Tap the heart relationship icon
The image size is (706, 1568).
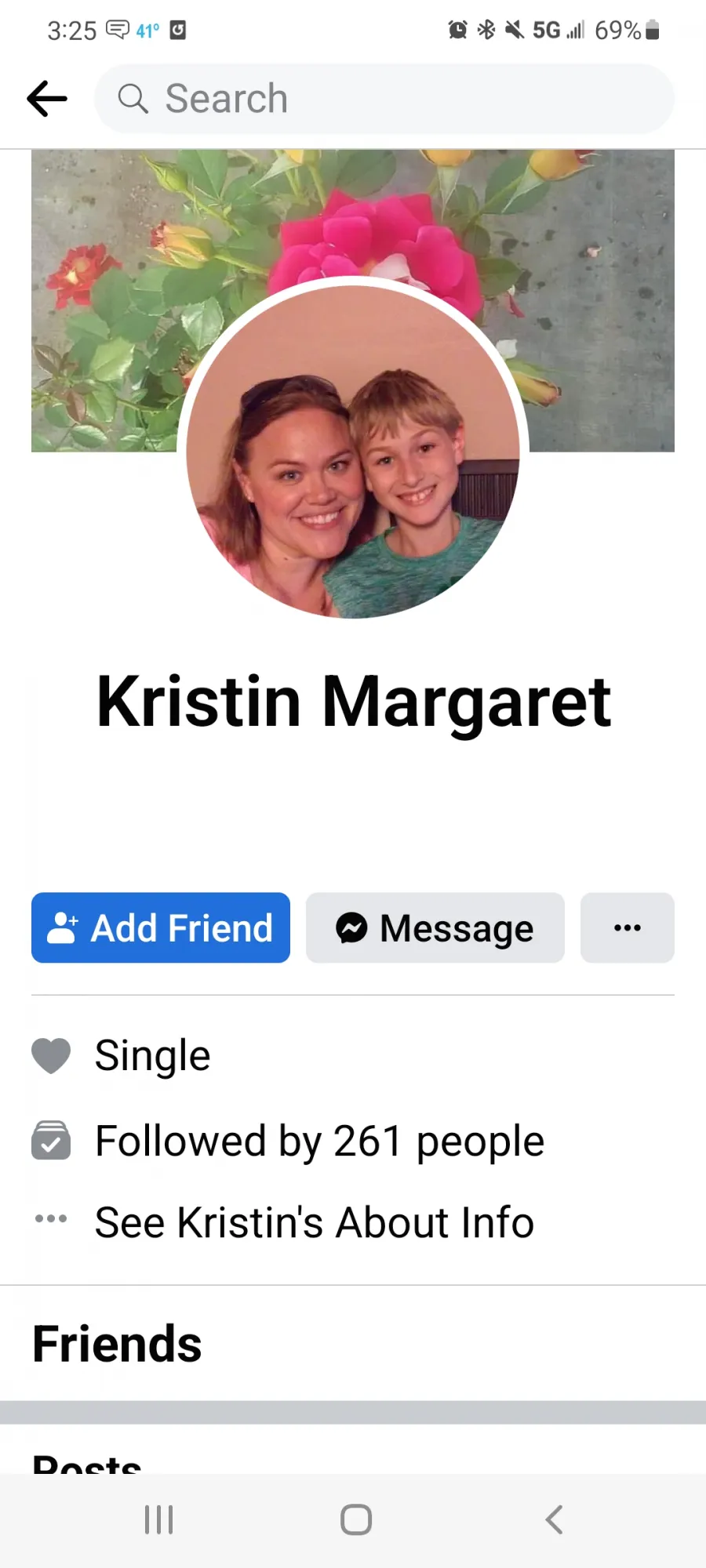point(51,1055)
